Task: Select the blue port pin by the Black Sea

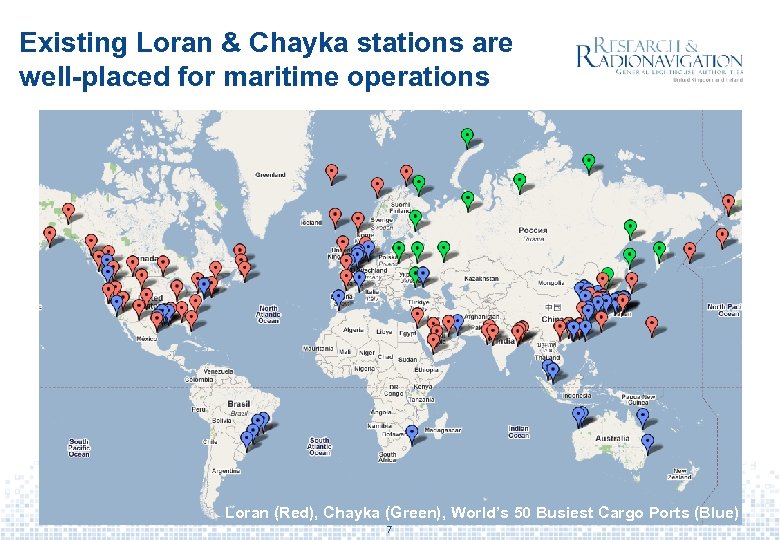Action: 423,276
